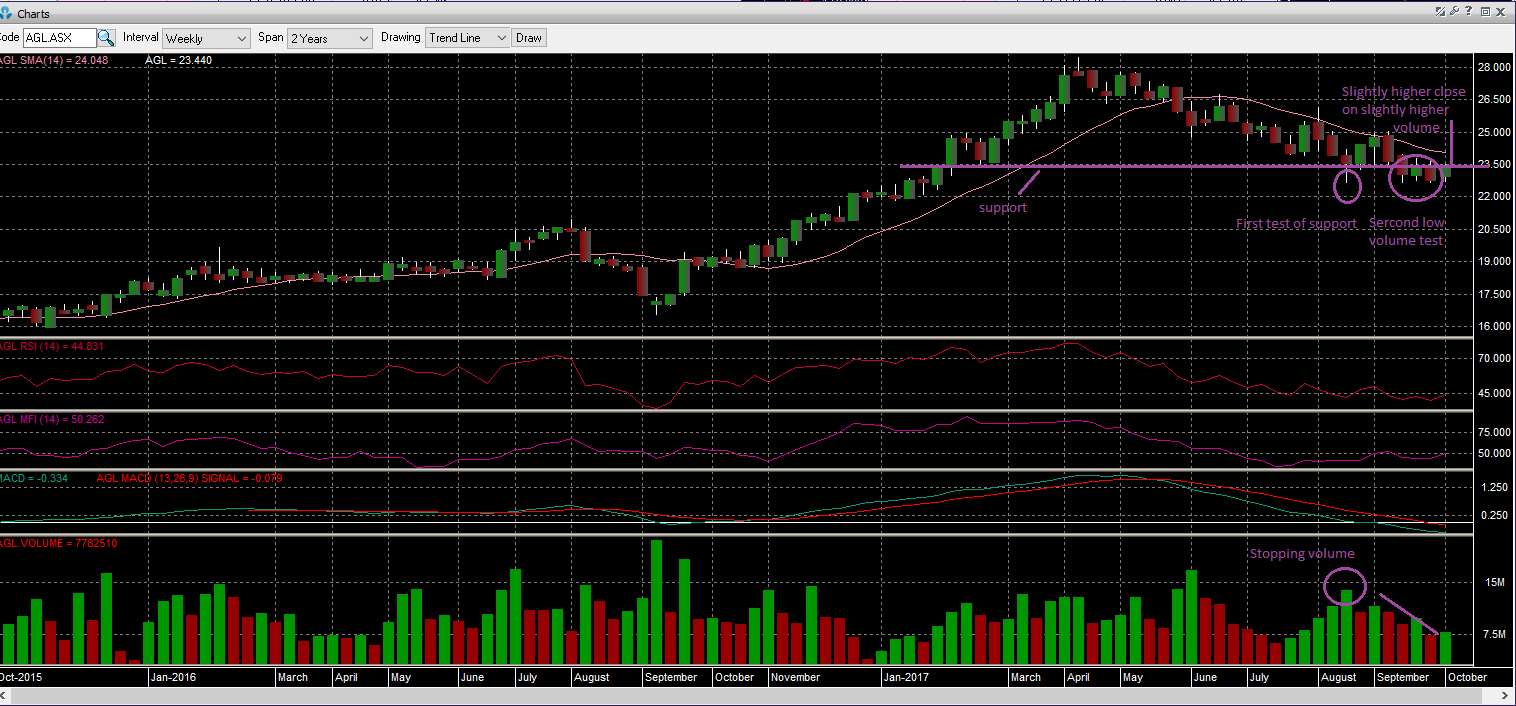1516x706 pixels.
Task: Maximize the Charts panel
Action: click(x=1485, y=12)
